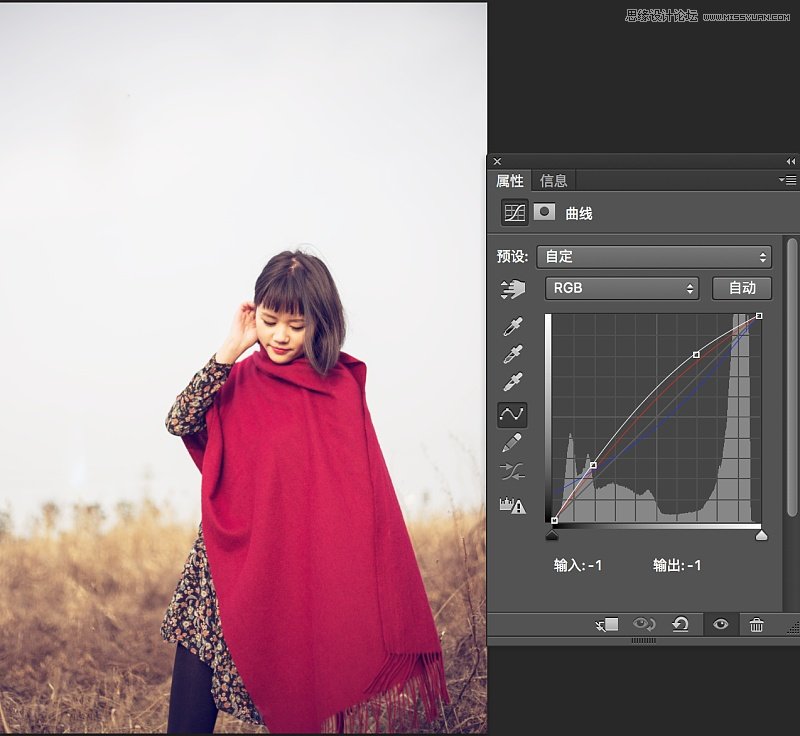Click the panel vertical scrollbar
Image resolution: width=800 pixels, height=736 pixels.
pyautogui.click(x=792, y=377)
